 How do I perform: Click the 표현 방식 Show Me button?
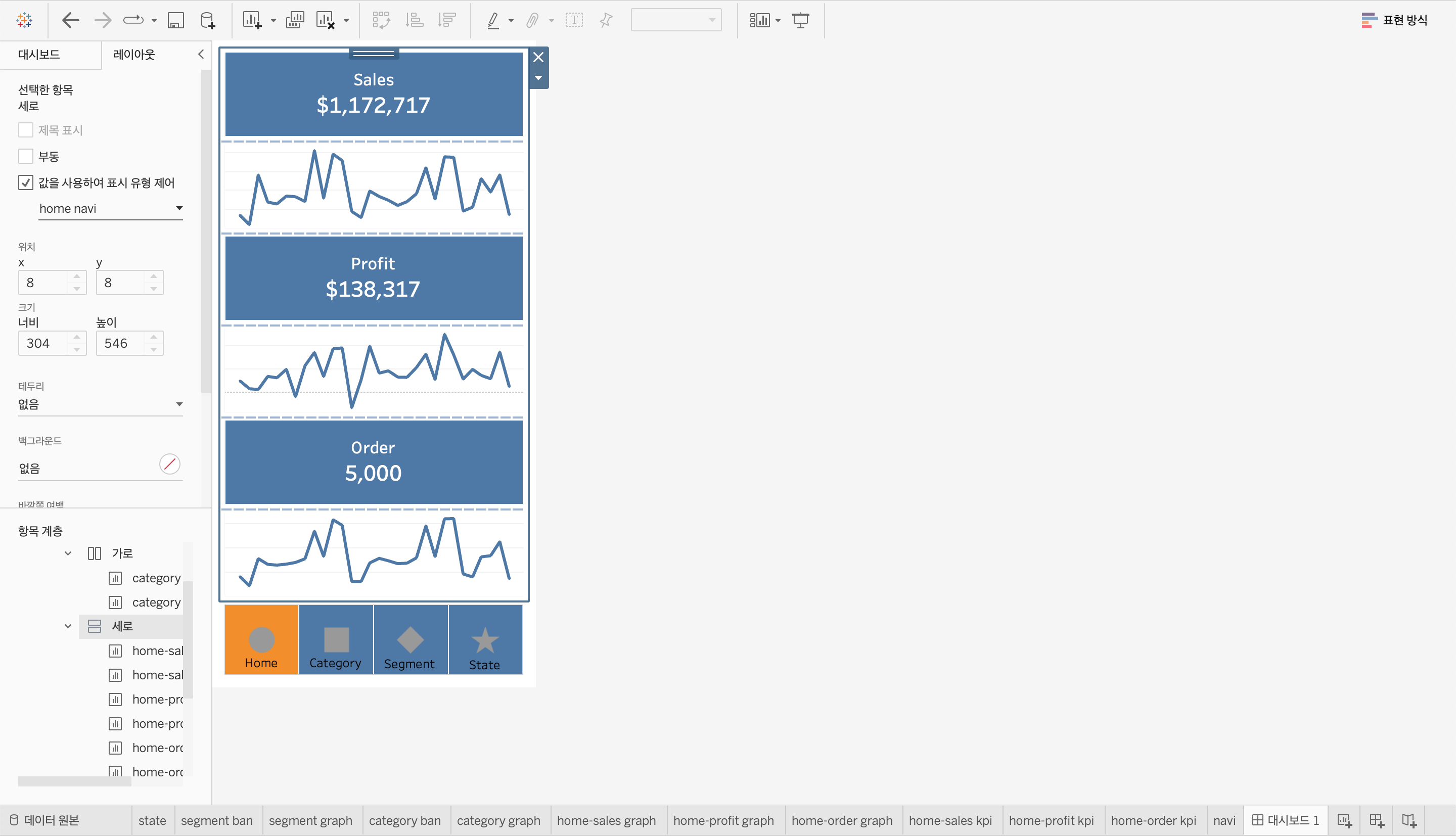click(1394, 21)
